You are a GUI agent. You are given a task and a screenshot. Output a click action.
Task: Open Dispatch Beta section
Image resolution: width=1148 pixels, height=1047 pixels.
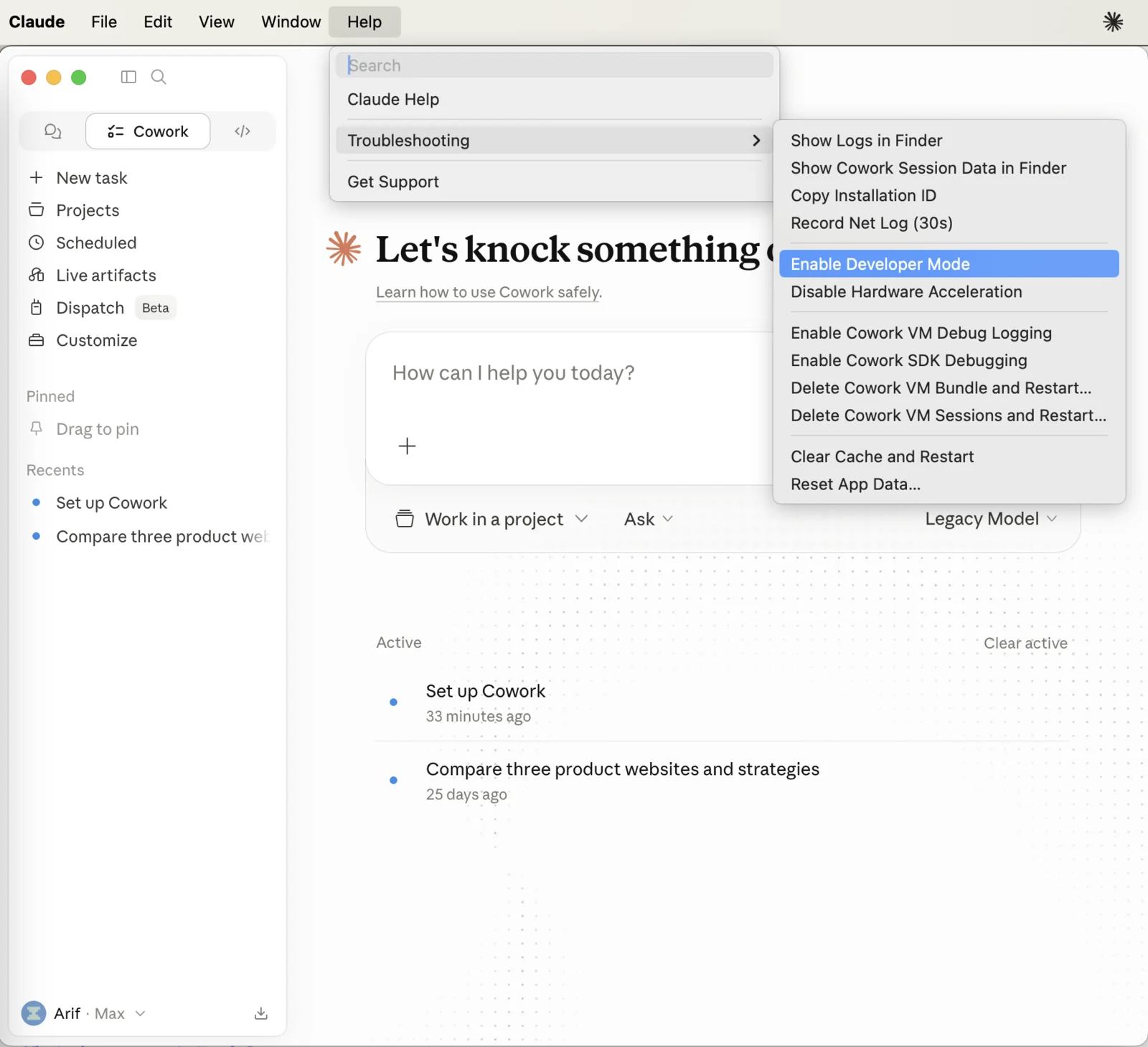click(102, 308)
